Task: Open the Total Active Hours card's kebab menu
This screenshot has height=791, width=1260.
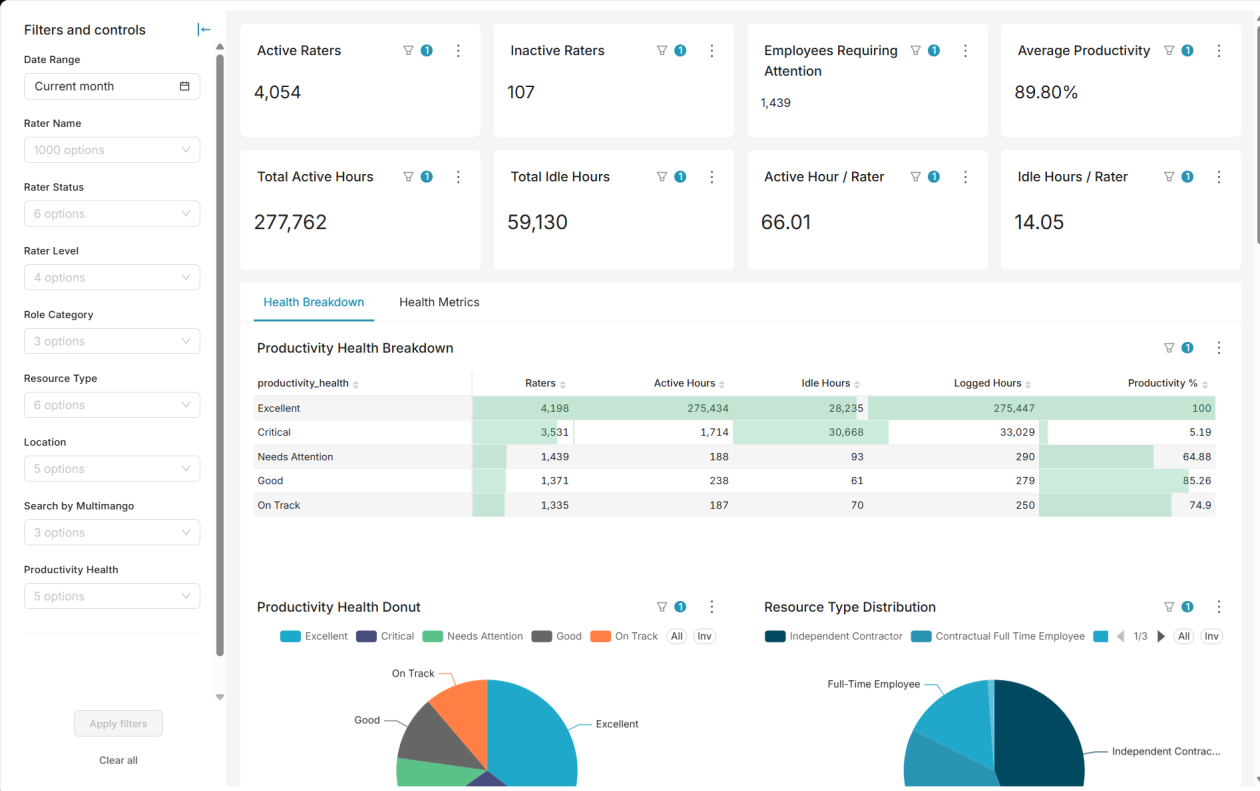Action: [x=458, y=176]
